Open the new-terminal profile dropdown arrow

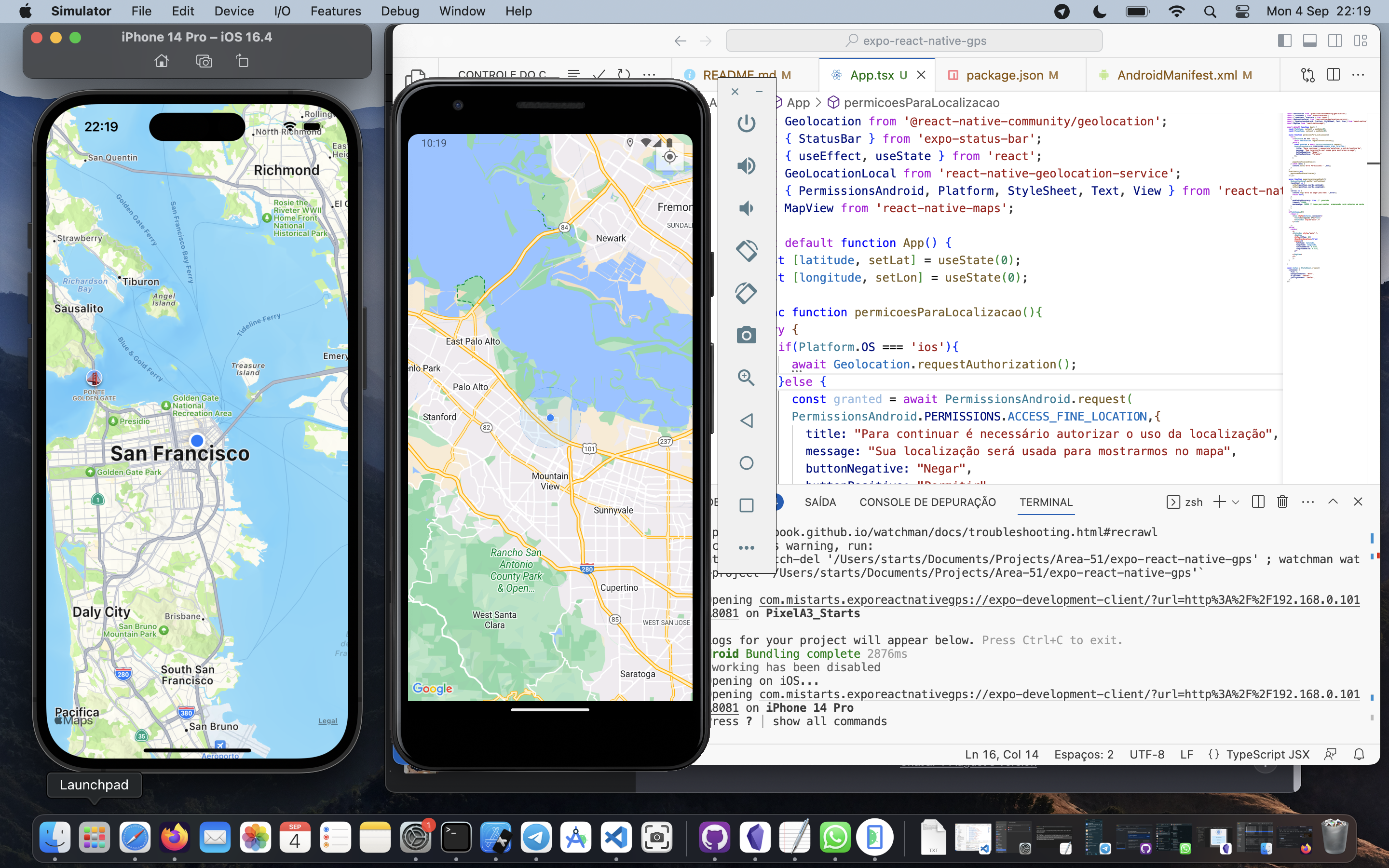coord(1236,502)
